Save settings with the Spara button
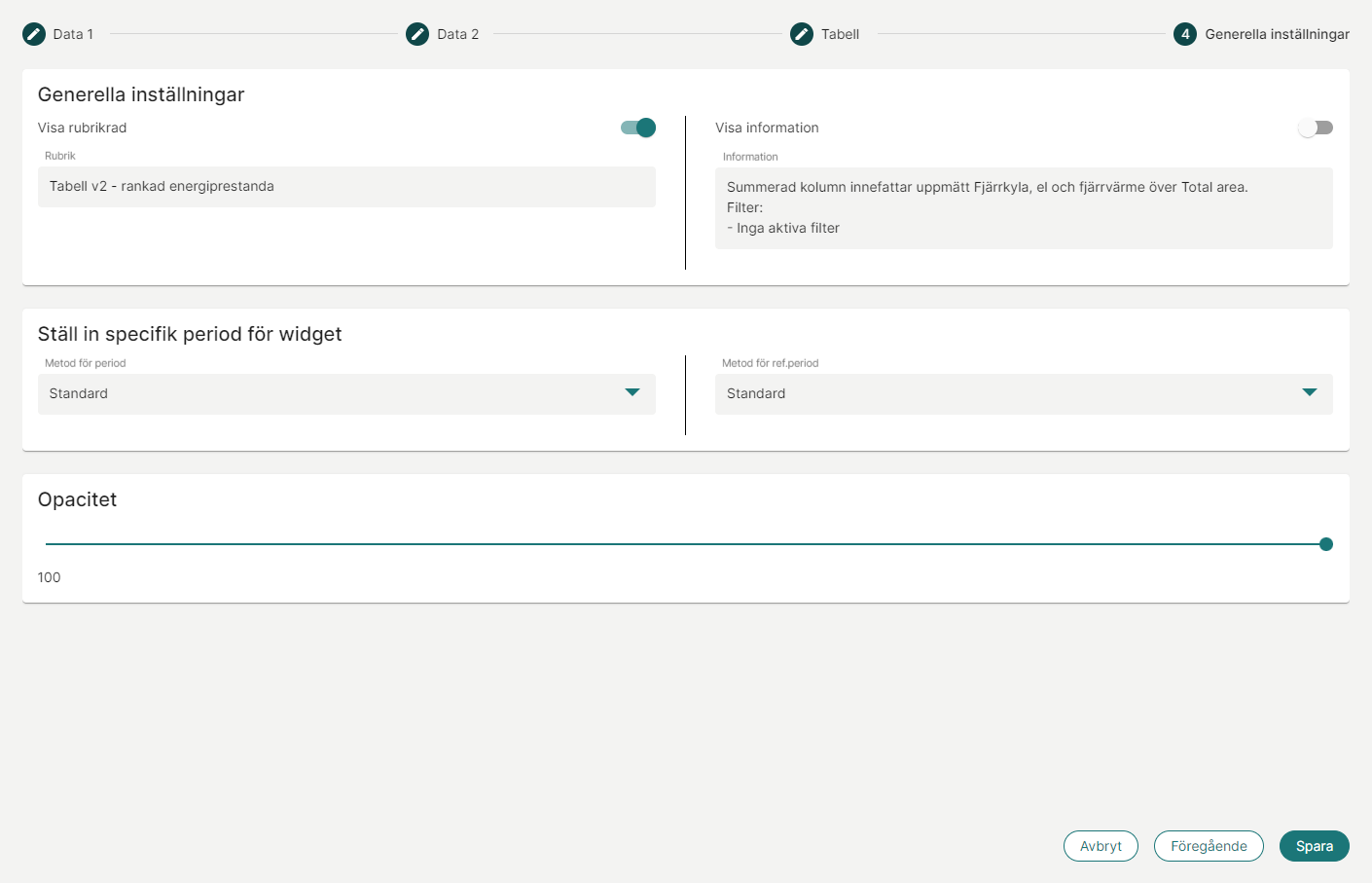 [x=1315, y=846]
